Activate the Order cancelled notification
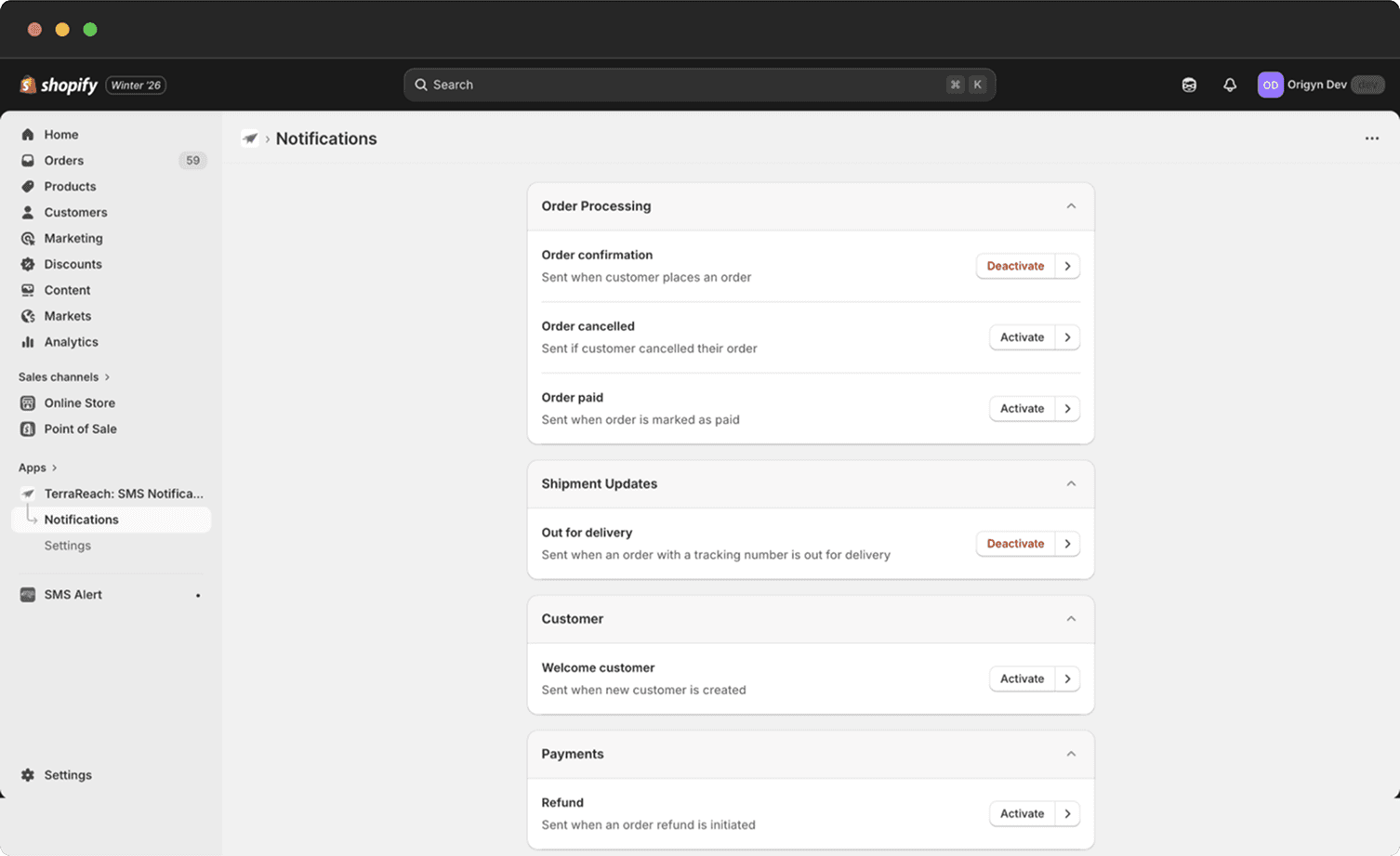 coord(1022,336)
